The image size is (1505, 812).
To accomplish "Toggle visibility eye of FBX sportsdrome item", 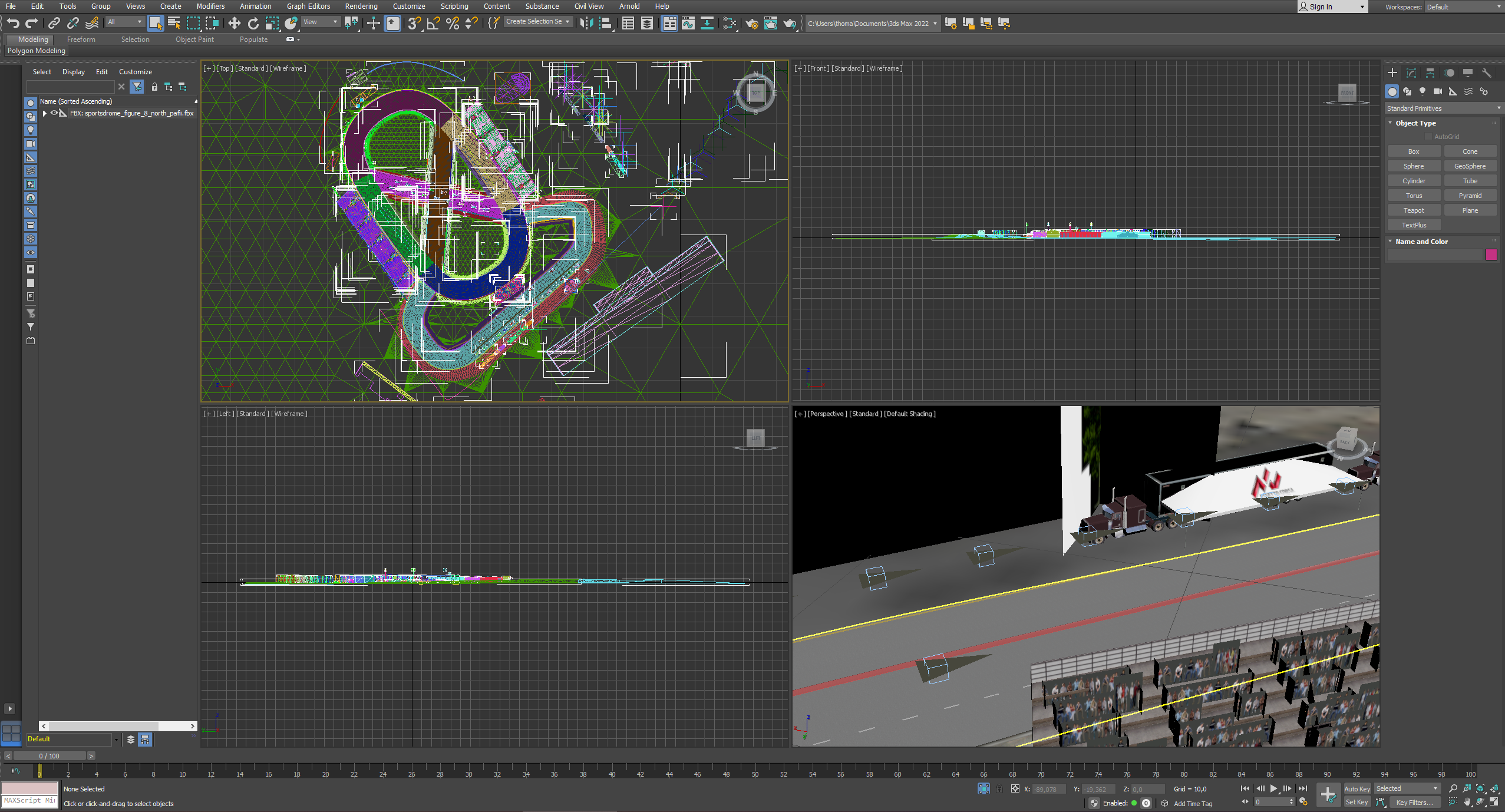I will pos(54,113).
